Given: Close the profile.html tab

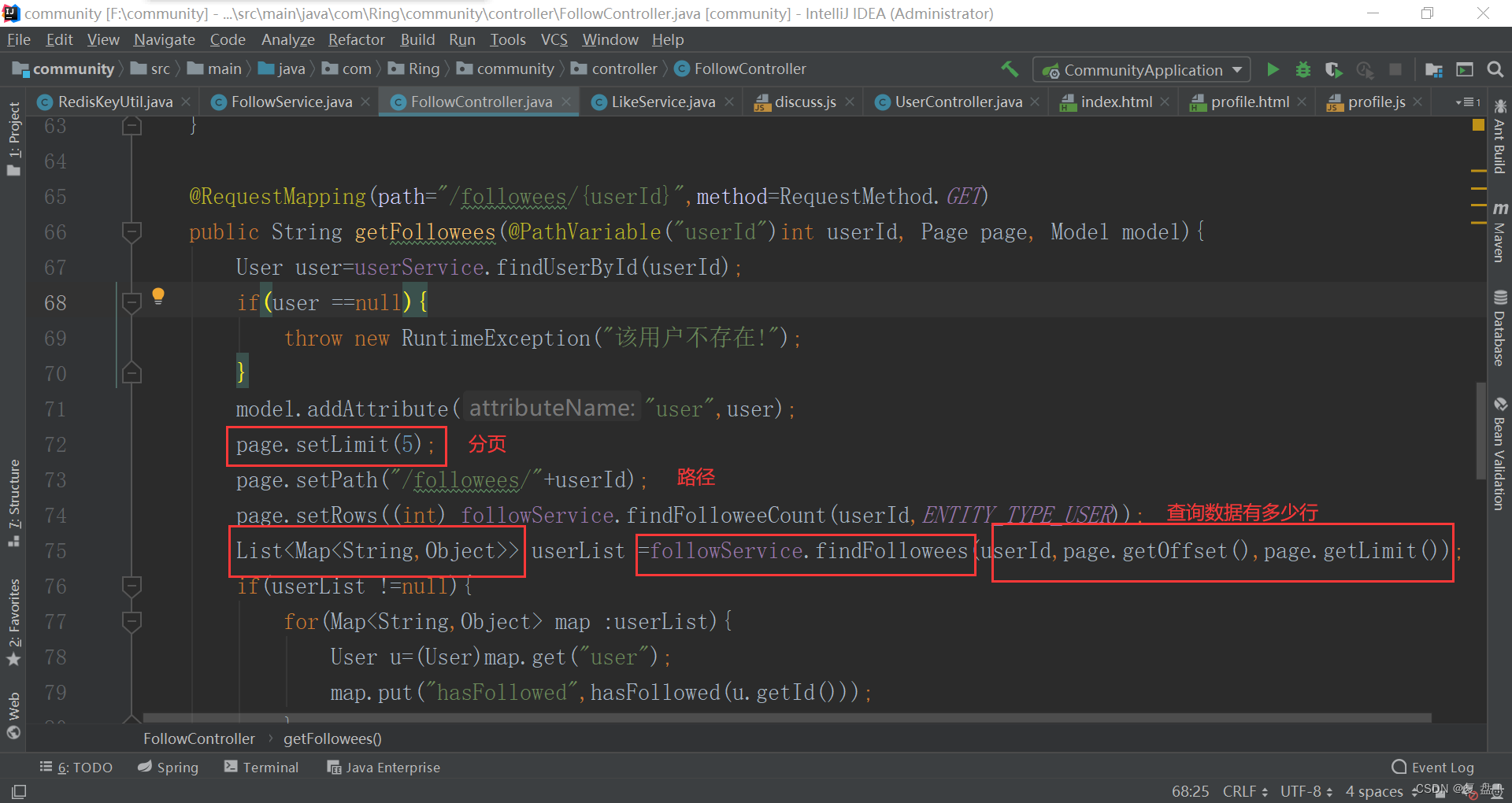Looking at the screenshot, I should click(x=1303, y=102).
